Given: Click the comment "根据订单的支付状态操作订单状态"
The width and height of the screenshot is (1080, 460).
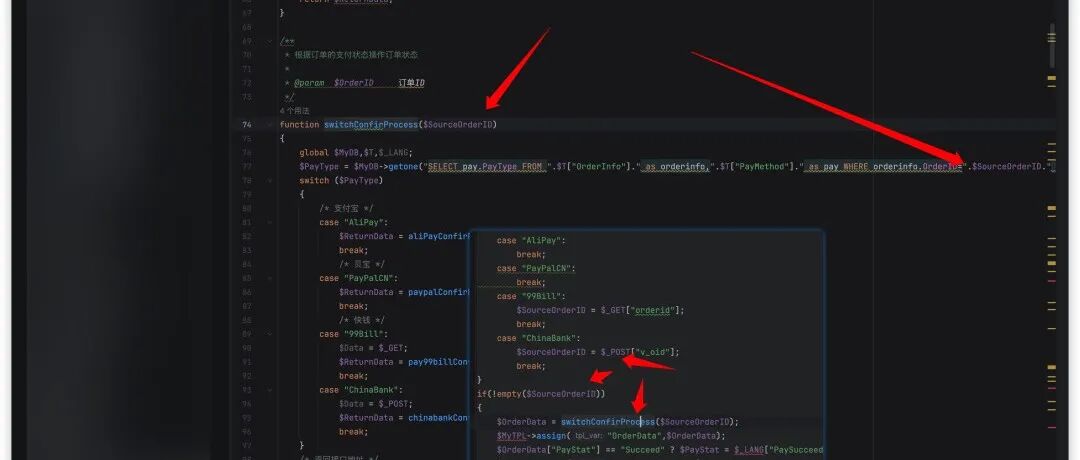Looking at the screenshot, I should click(355, 55).
